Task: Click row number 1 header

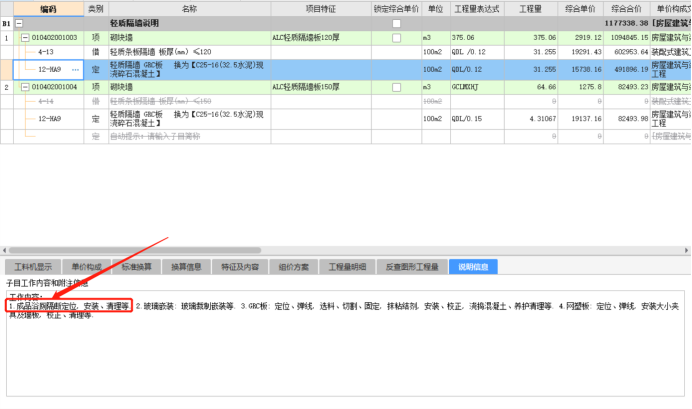Action: click(x=7, y=38)
